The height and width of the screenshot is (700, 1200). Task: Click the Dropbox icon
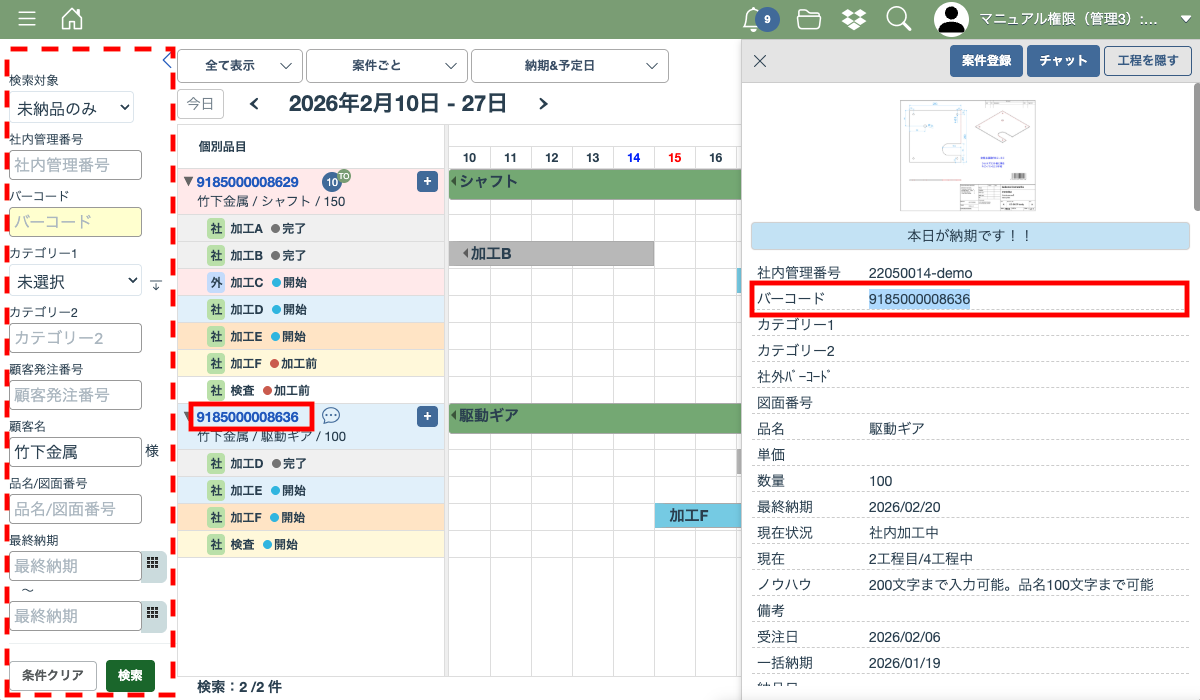pos(853,19)
